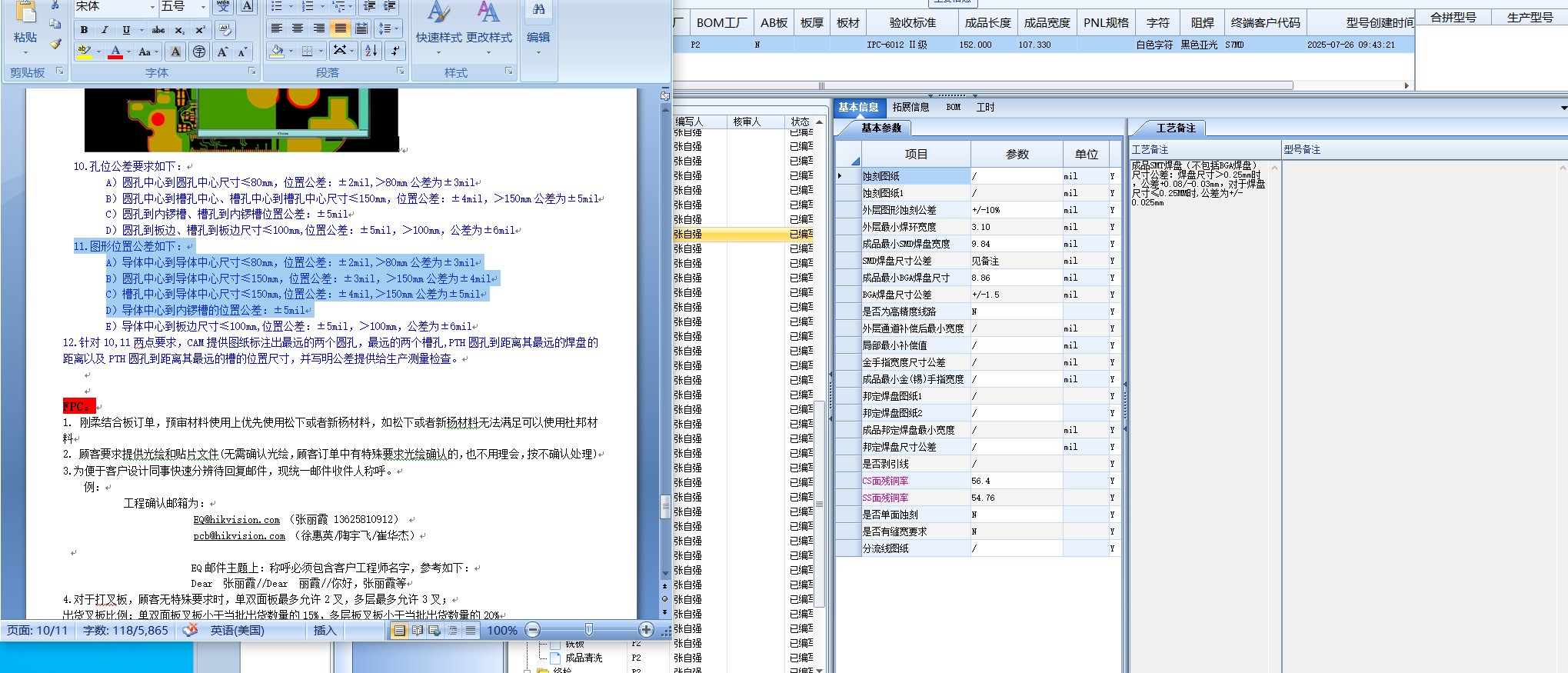Select the 基本参数 sub-tab

pos(881,128)
